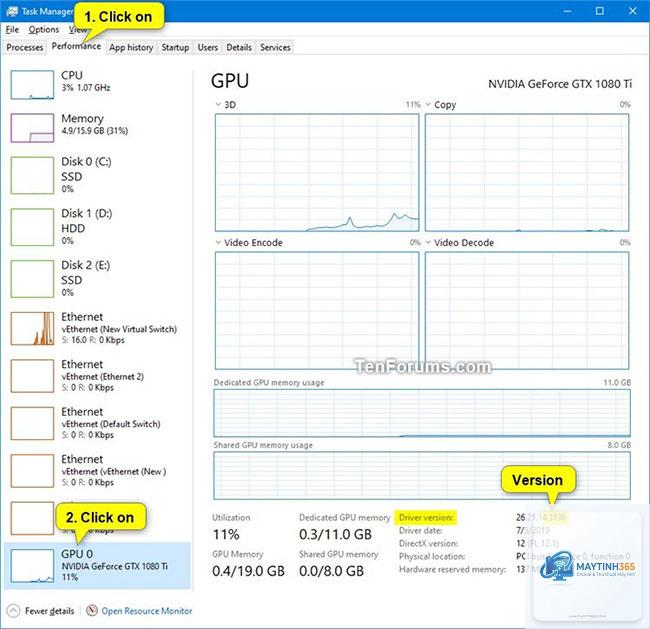
Task: Click the Video Decode usage graph
Action: coord(527,311)
